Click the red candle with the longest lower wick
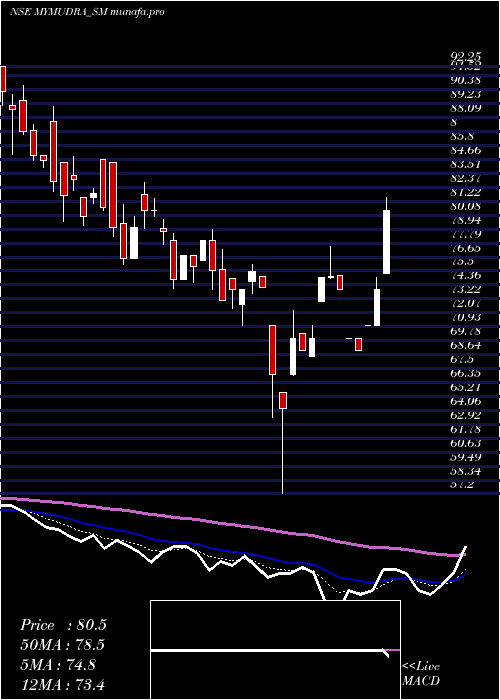 pyautogui.click(x=283, y=400)
